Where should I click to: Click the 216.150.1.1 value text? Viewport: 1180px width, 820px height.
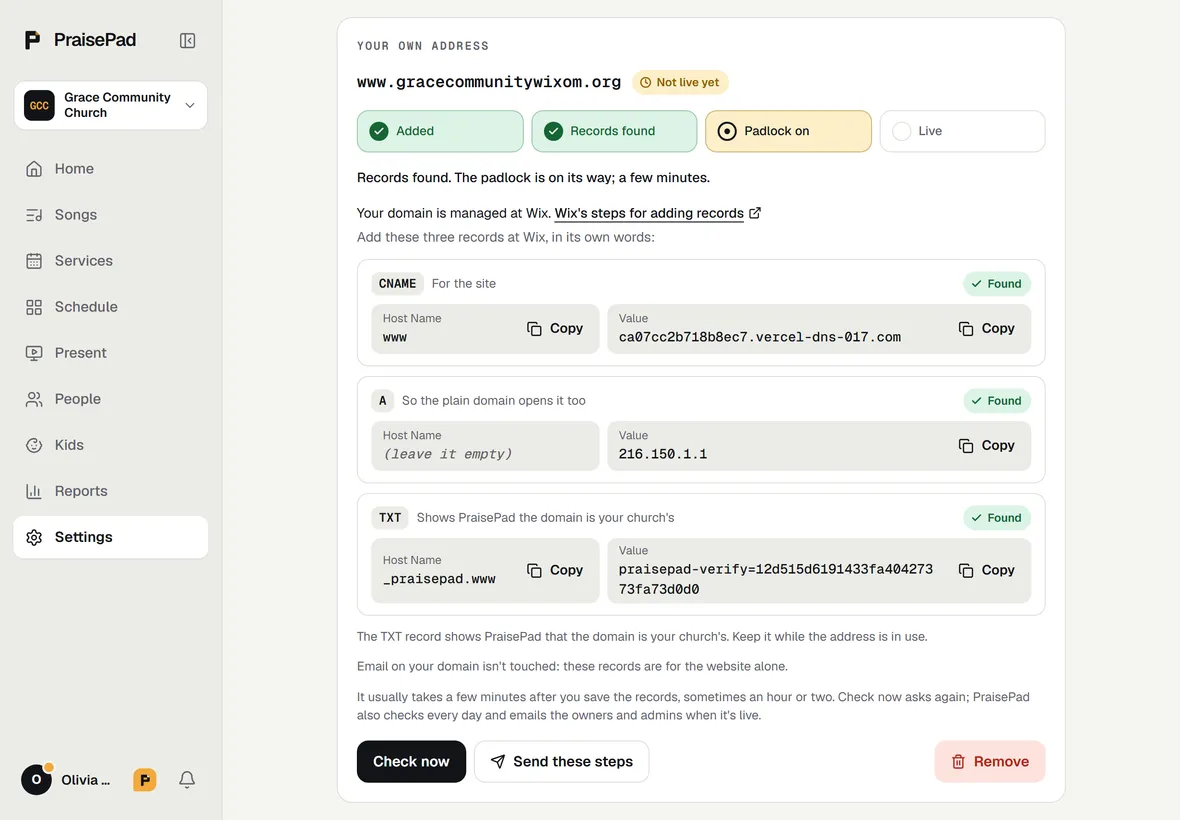pos(663,454)
